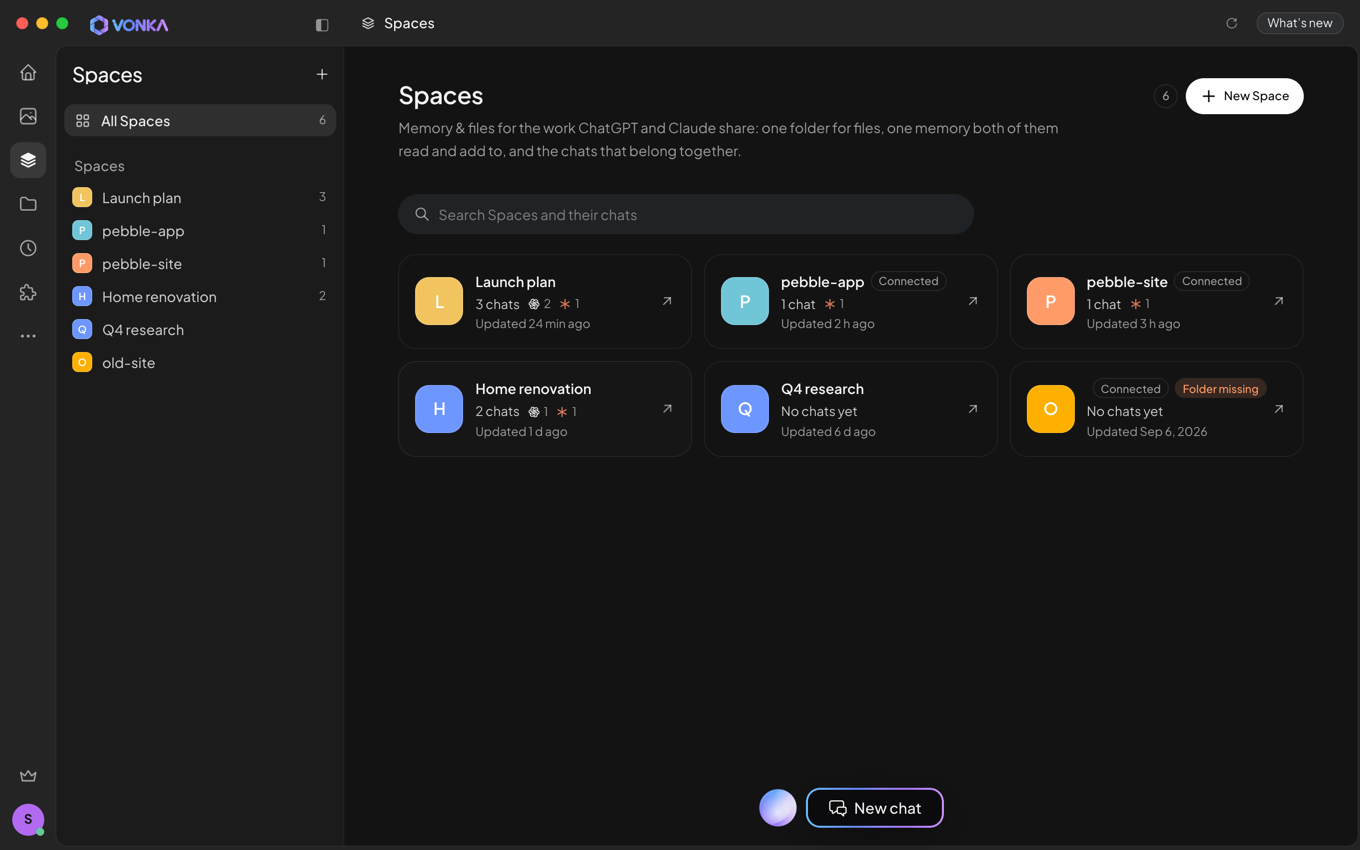Click the arrow icon on pebble-site card

pos(1279,301)
